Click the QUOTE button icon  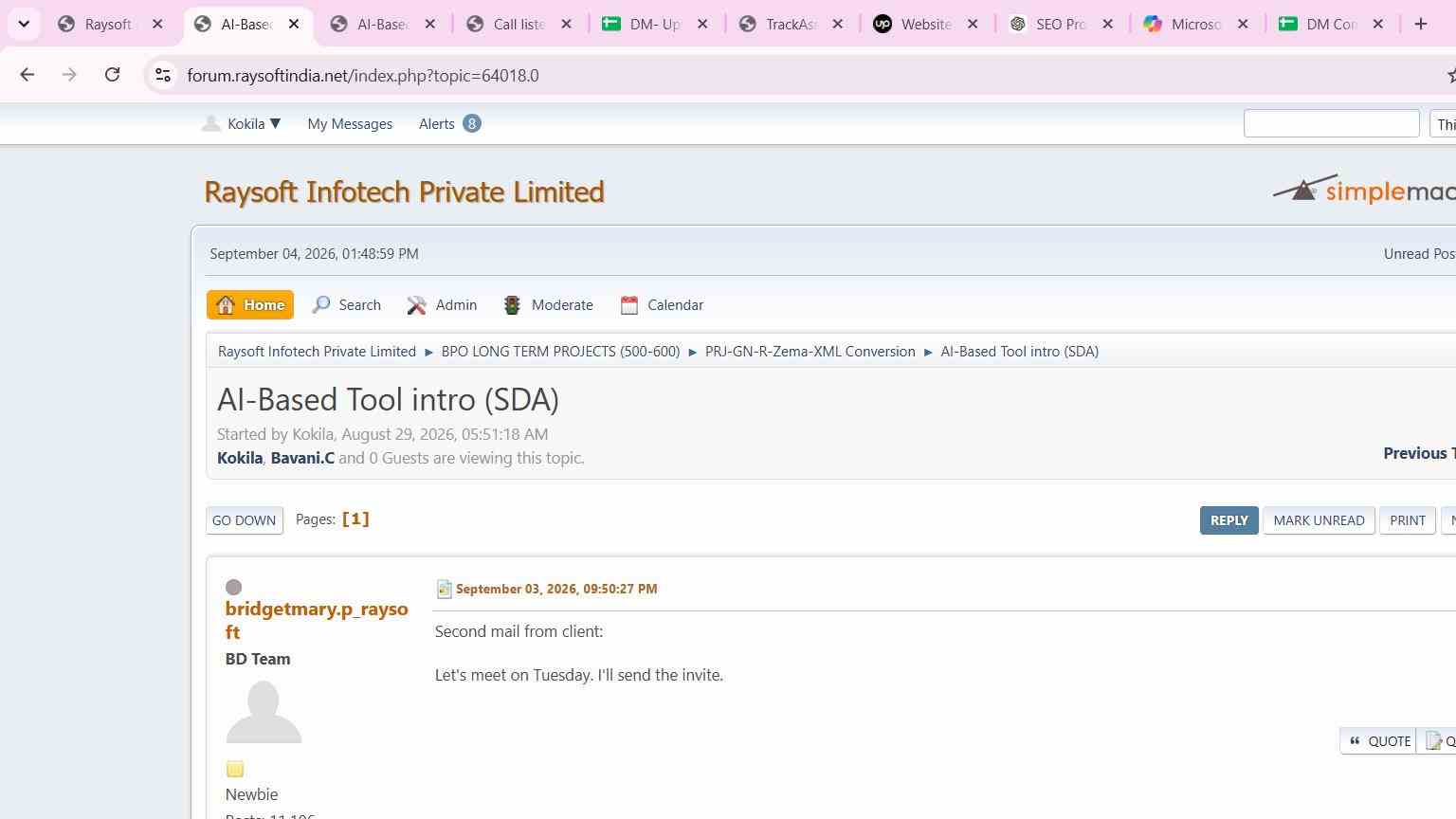[1356, 741]
